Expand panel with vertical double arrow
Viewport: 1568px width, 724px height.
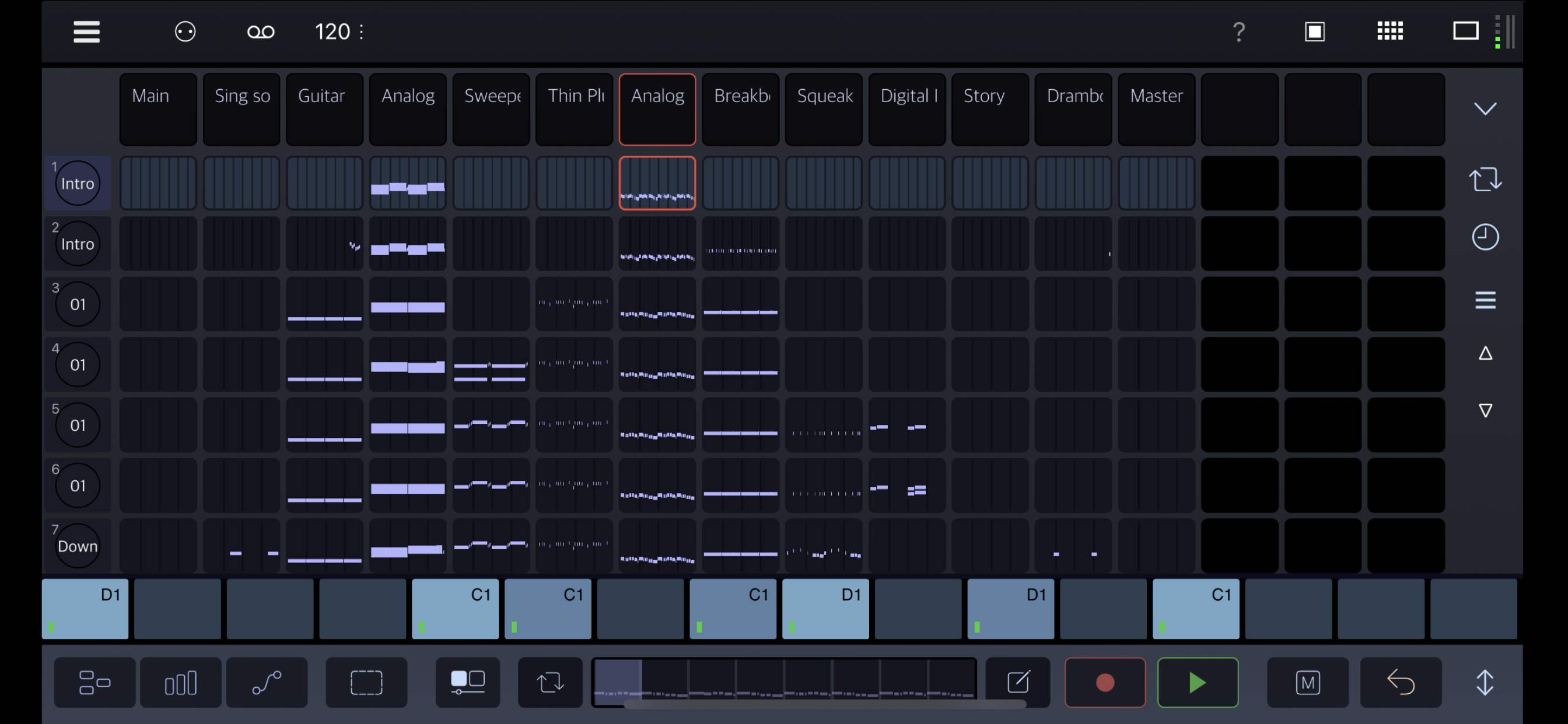pos(1485,682)
